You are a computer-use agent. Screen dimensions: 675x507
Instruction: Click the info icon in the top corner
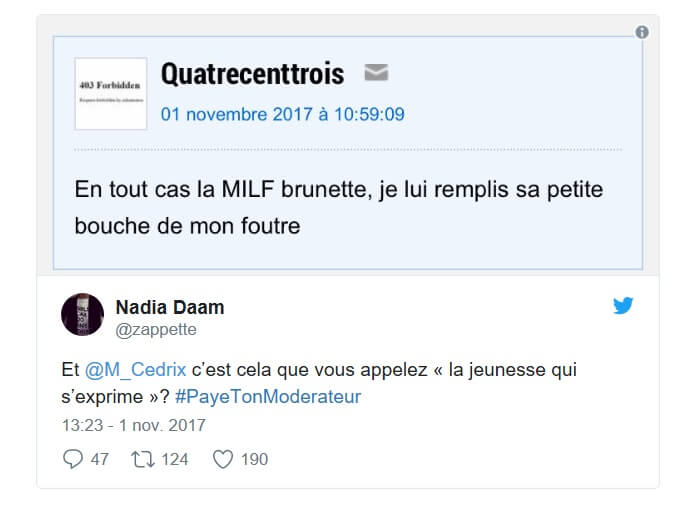point(642,32)
